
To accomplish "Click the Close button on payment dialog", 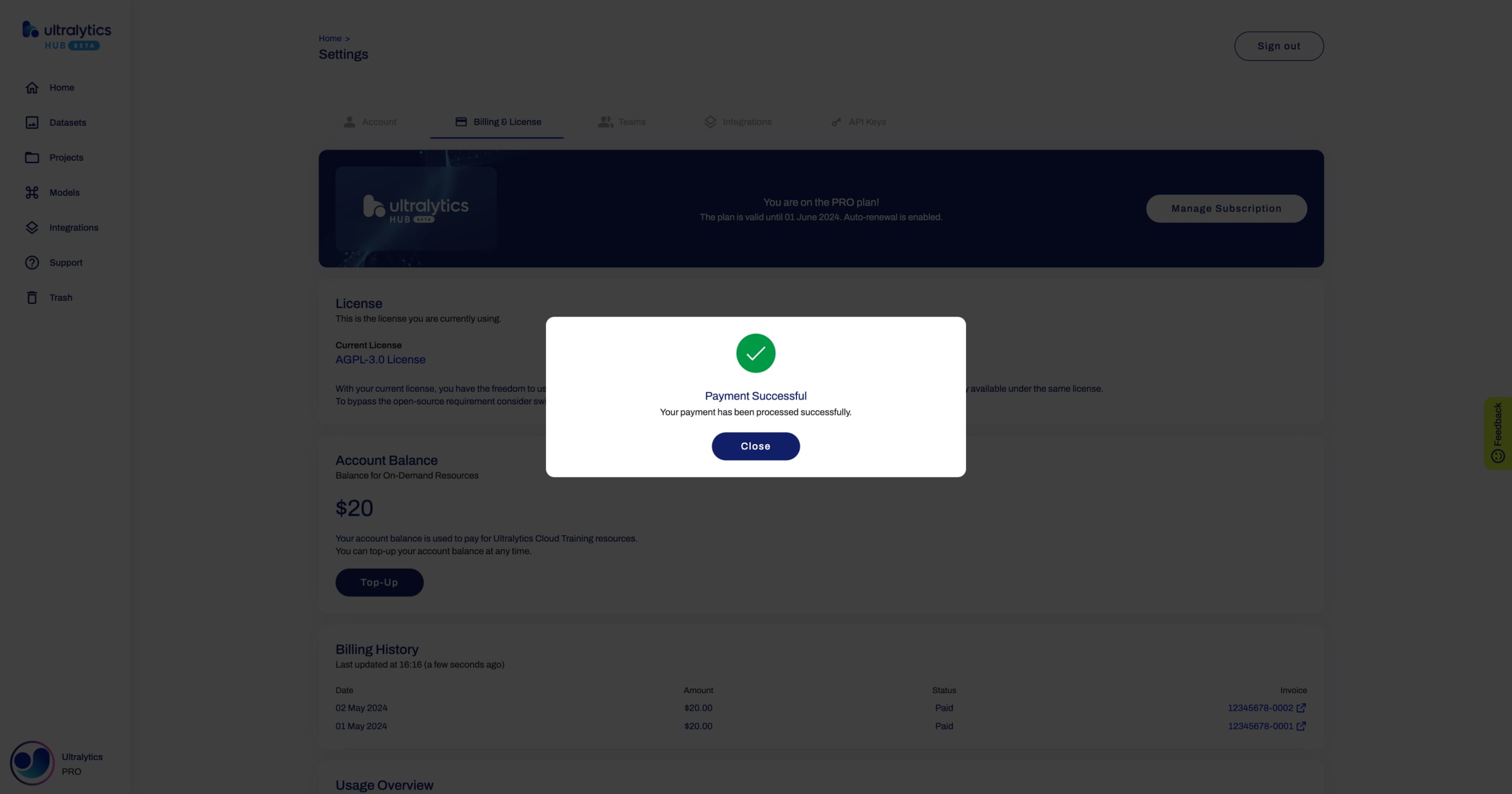I will pyautogui.click(x=755, y=446).
